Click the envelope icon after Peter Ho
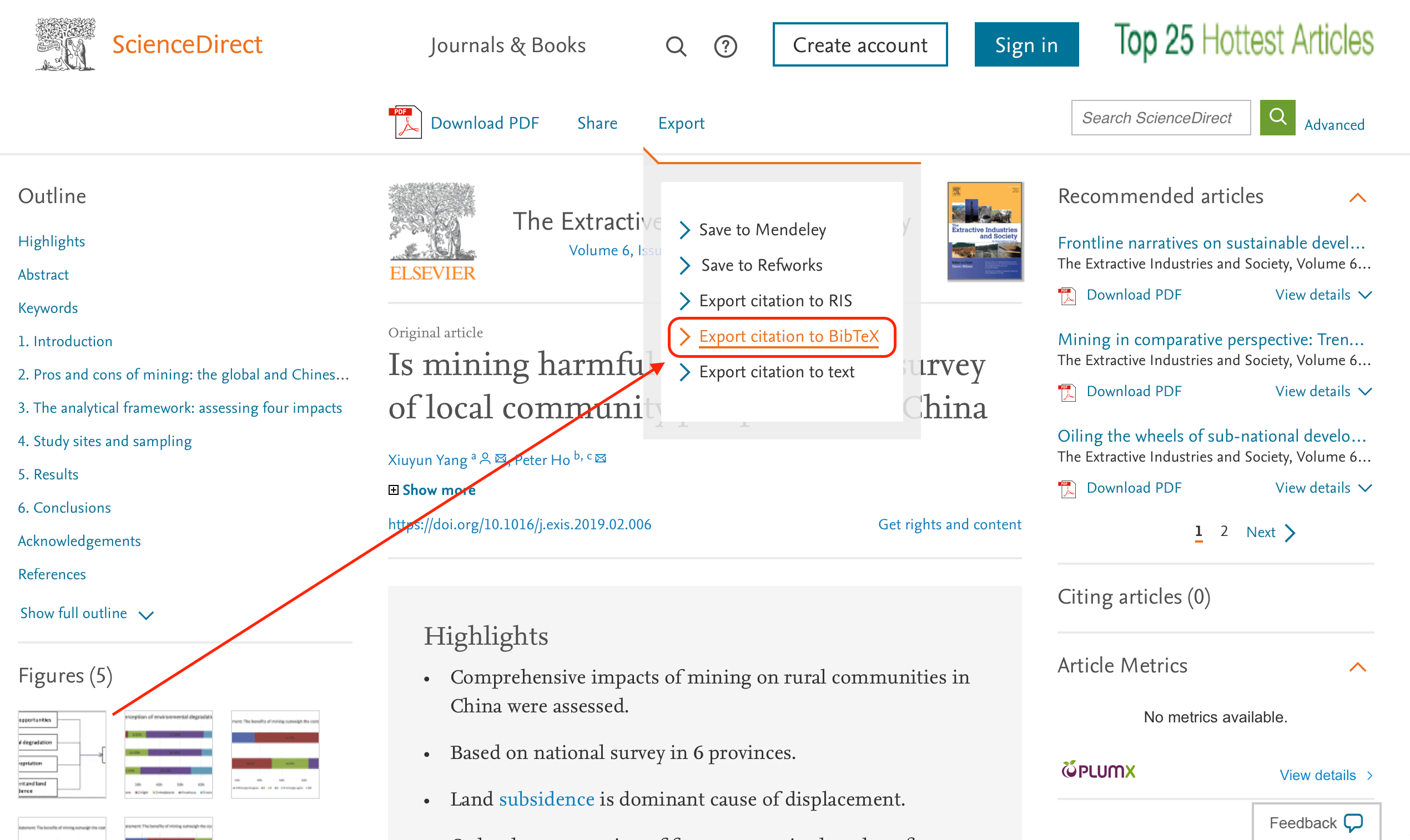The height and width of the screenshot is (840, 1410). pyautogui.click(x=601, y=458)
